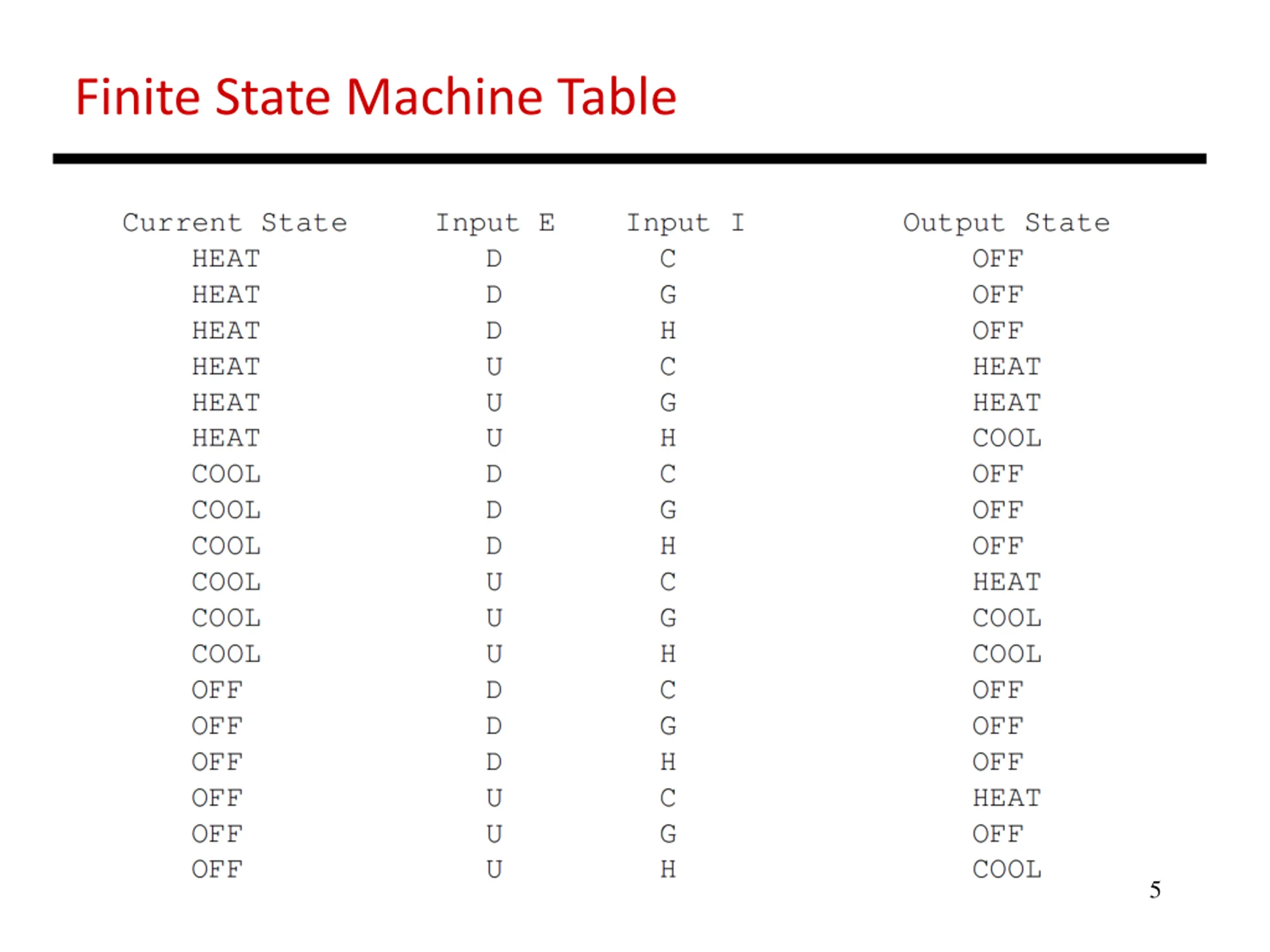Click the Output State column header

coord(1007,223)
